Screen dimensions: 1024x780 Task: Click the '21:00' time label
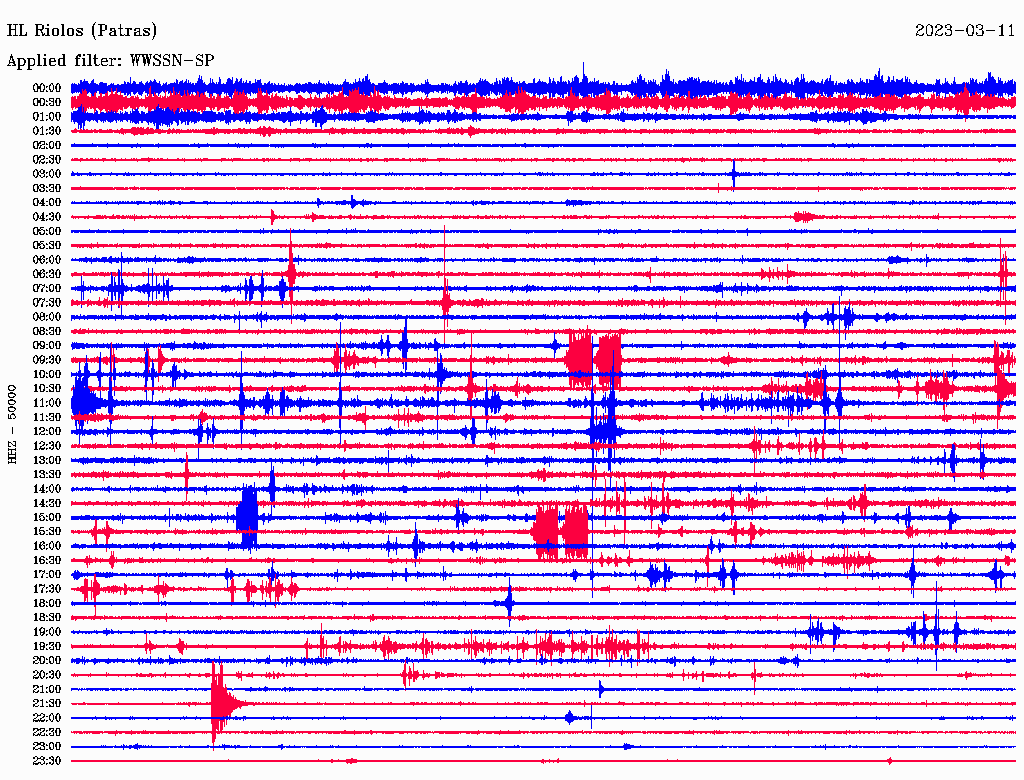pyautogui.click(x=47, y=690)
